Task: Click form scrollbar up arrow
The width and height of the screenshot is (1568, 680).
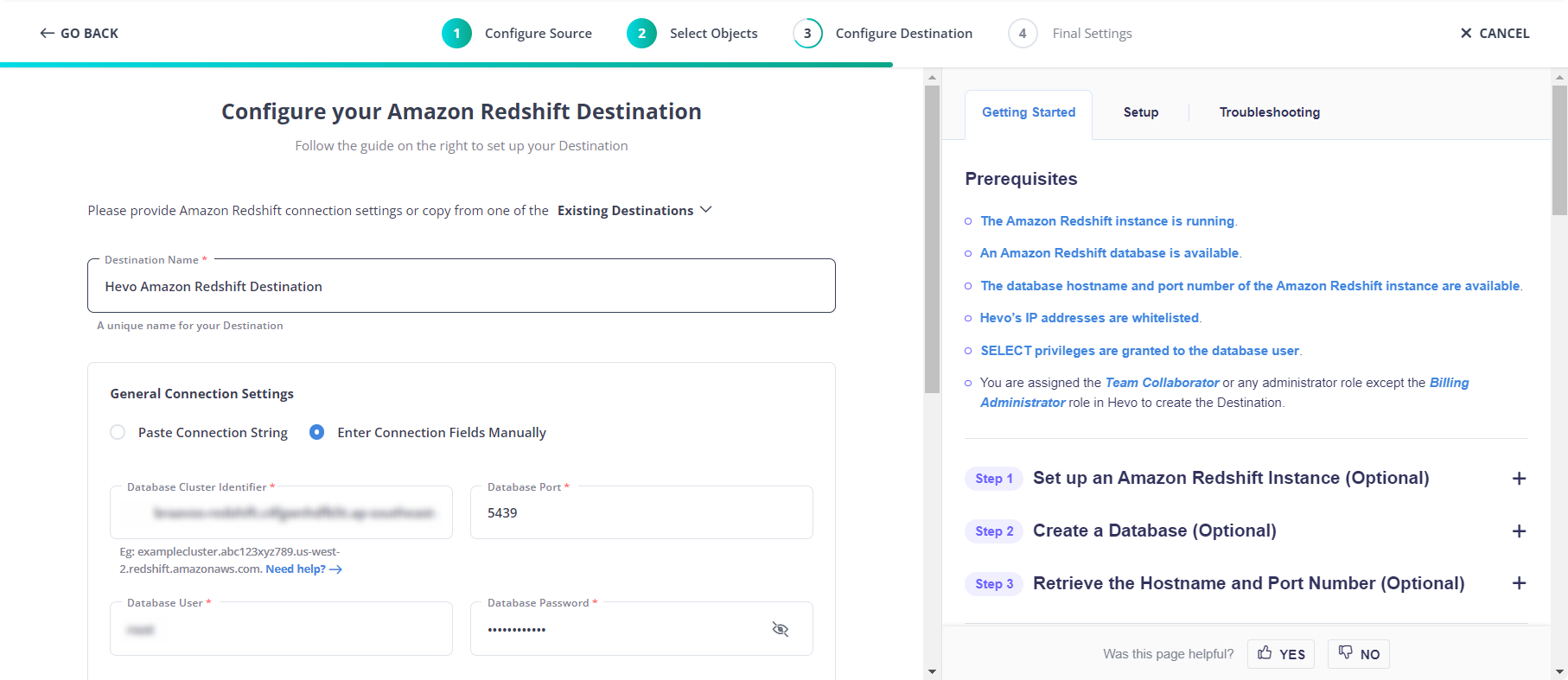Action: [x=932, y=77]
